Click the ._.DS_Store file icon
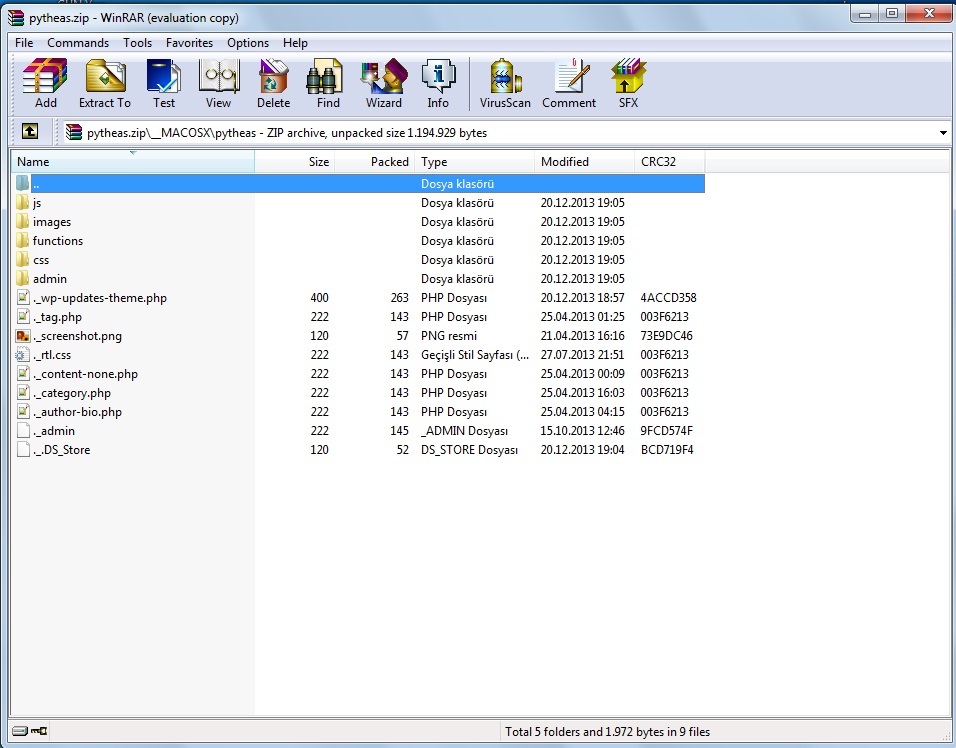956x748 pixels. tap(23, 449)
